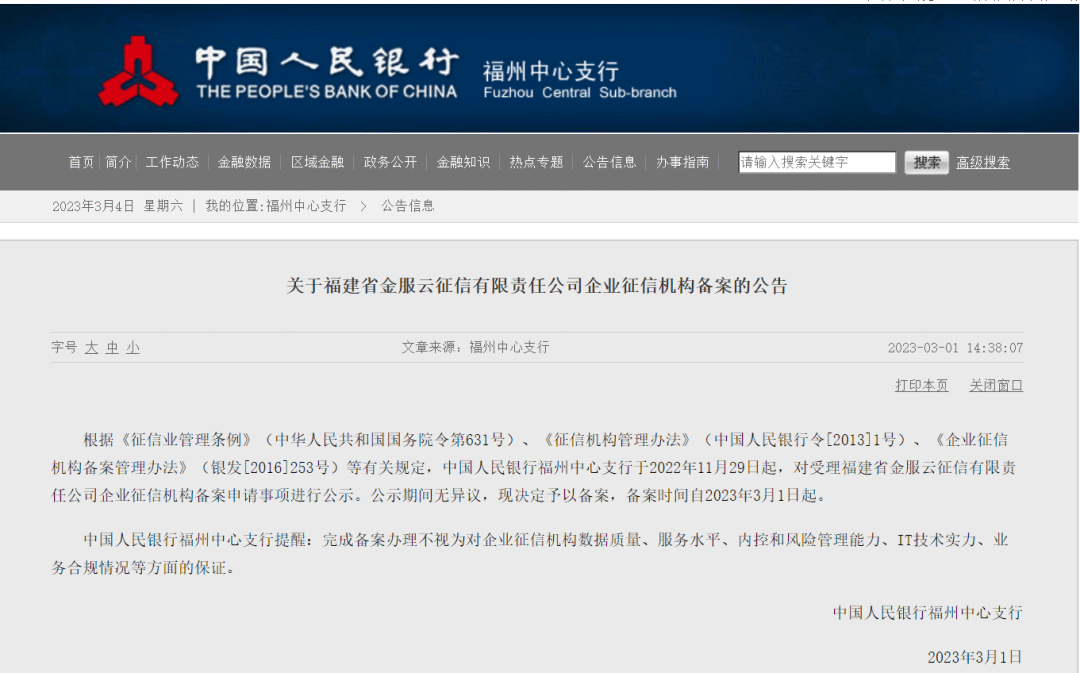Open the 工作动态 menu item
Viewport: 1080px width, 673px height.
172,163
